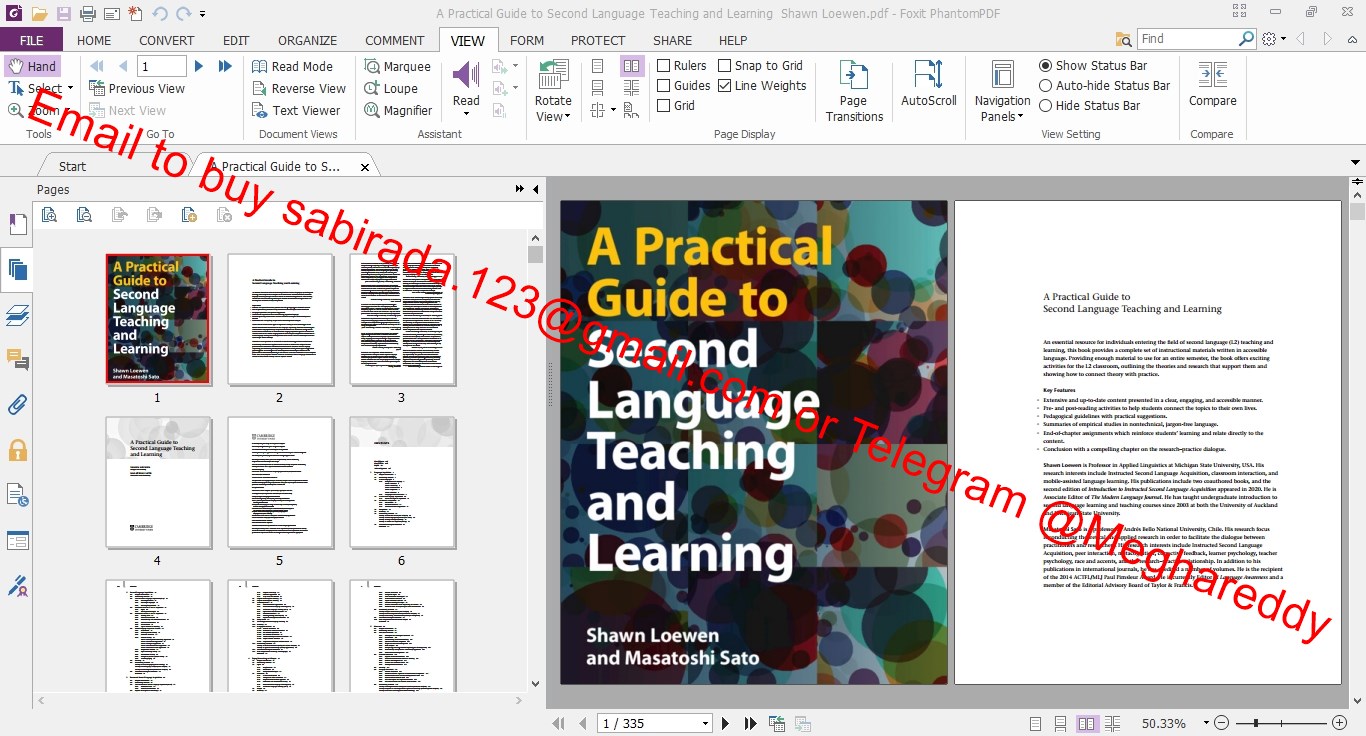Click the Undo arrow in title bar
Screen dimensions: 1366x736
(x=160, y=14)
